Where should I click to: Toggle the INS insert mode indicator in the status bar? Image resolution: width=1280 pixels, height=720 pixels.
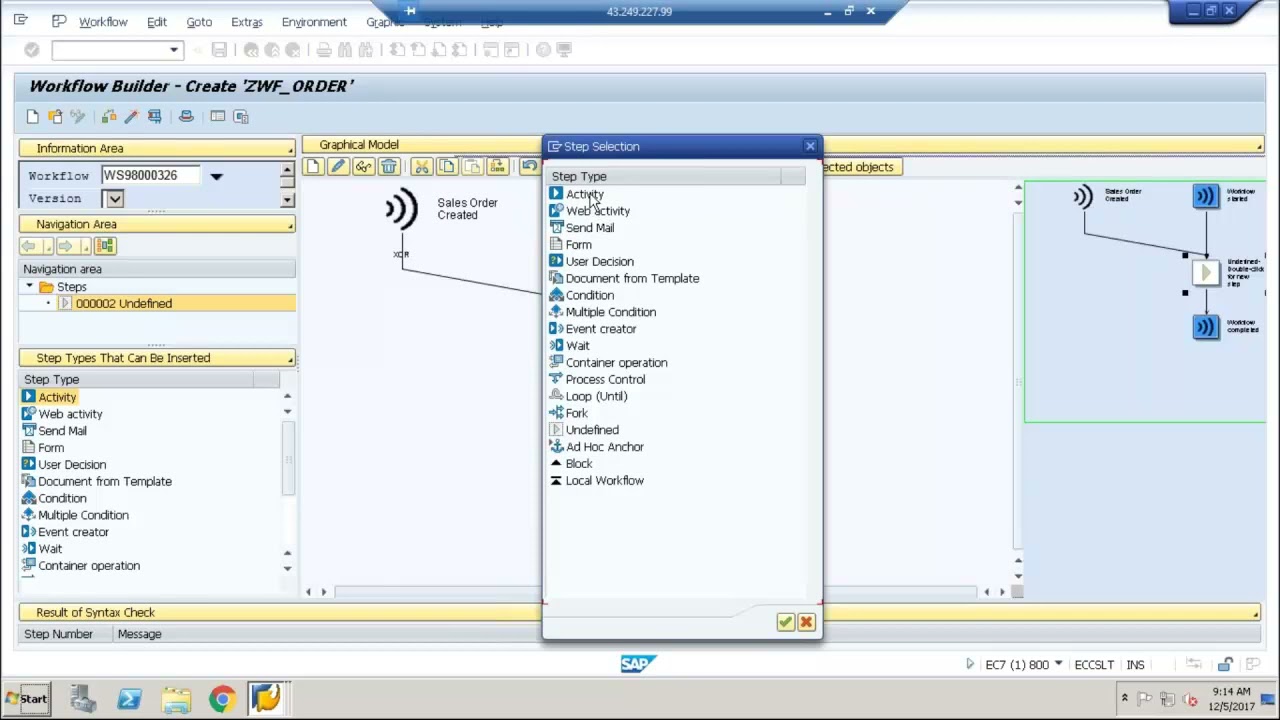(1136, 665)
